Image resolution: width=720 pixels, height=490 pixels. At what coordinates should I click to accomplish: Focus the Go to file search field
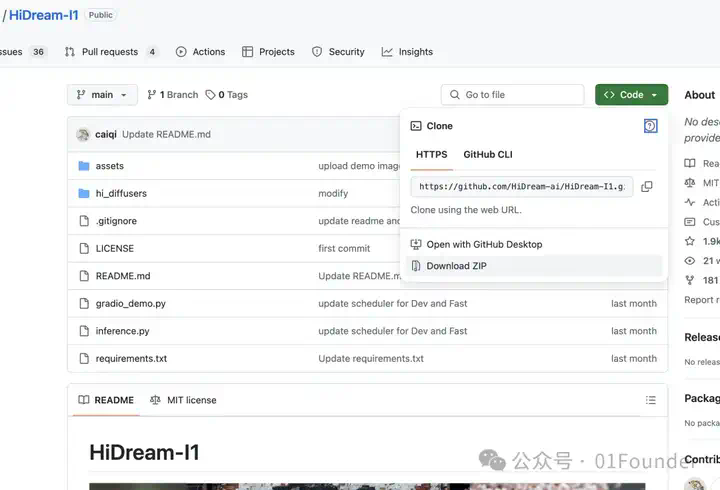click(512, 95)
